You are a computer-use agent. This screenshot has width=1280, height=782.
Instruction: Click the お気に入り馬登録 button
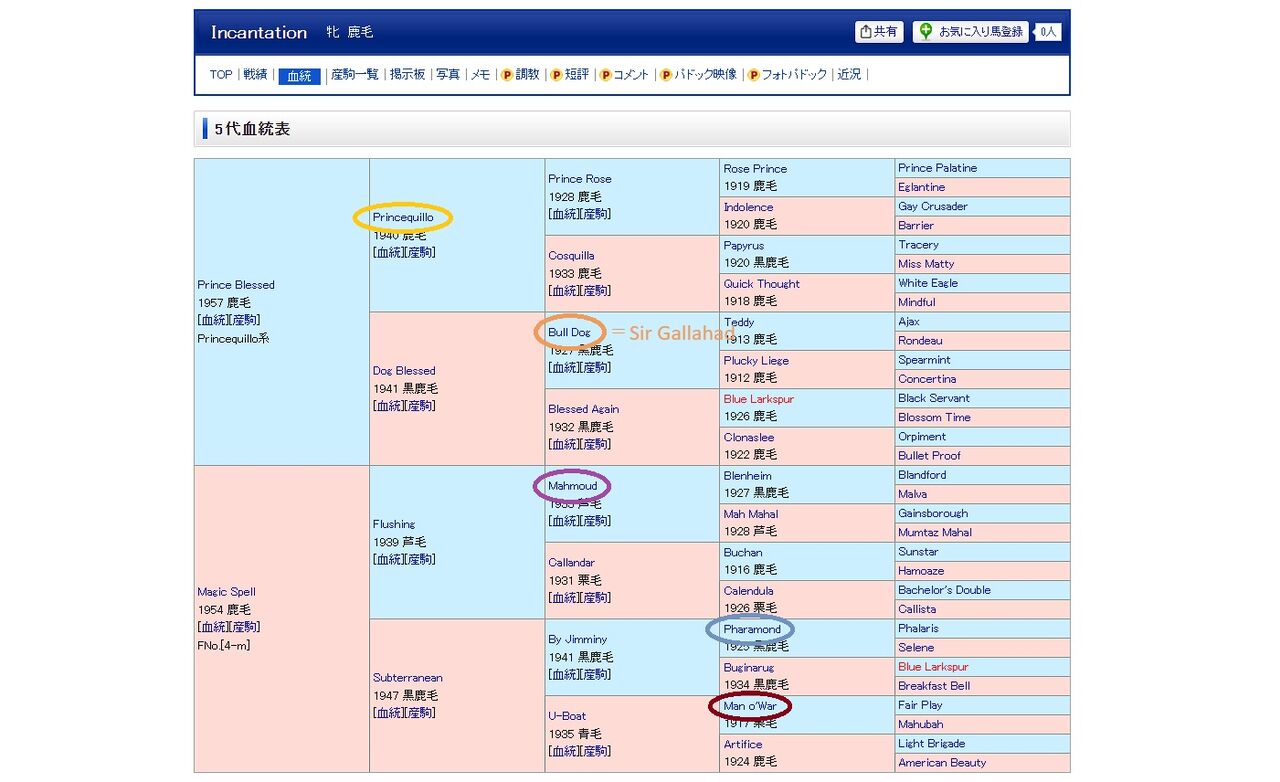971,32
